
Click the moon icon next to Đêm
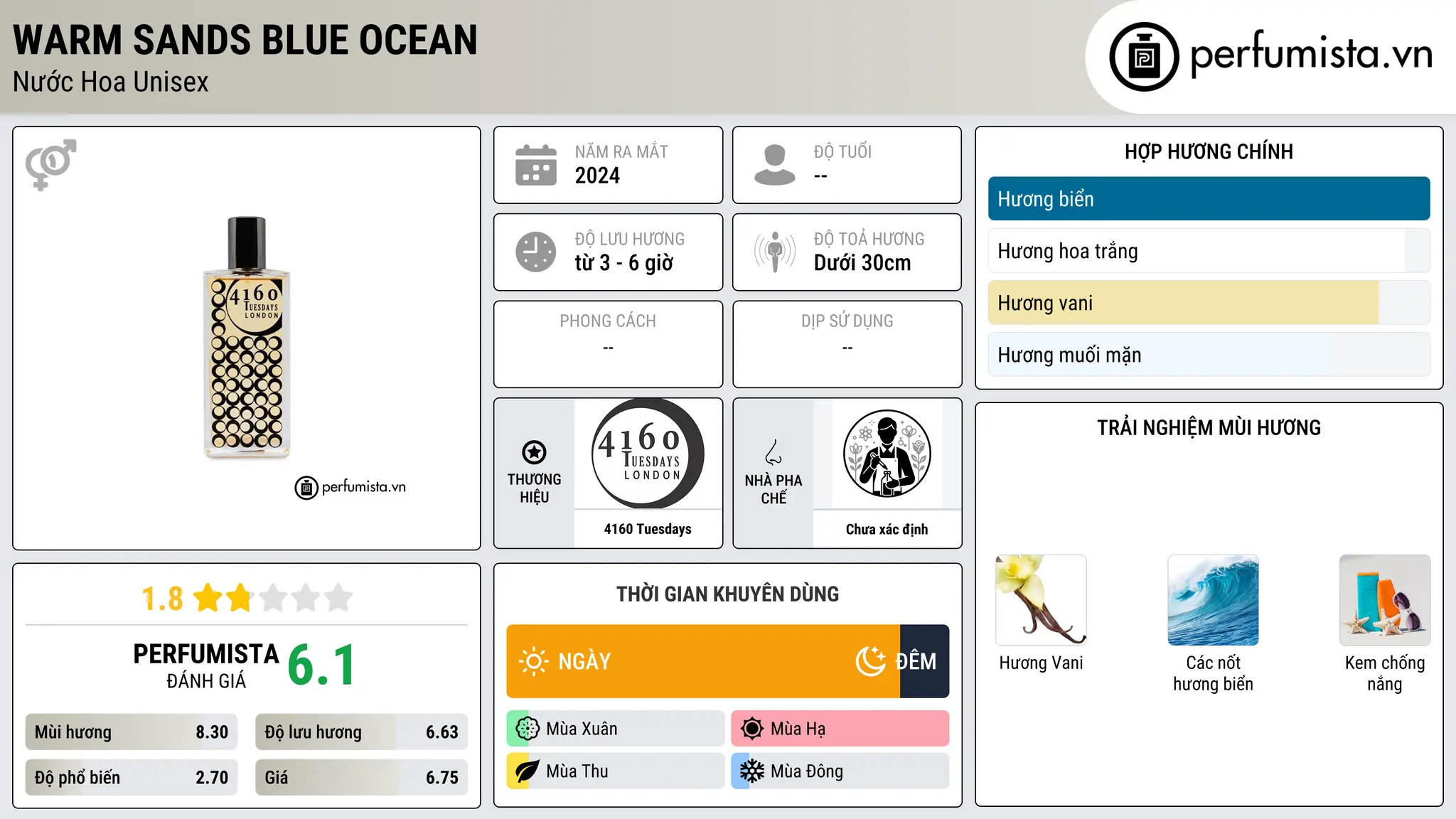[870, 661]
